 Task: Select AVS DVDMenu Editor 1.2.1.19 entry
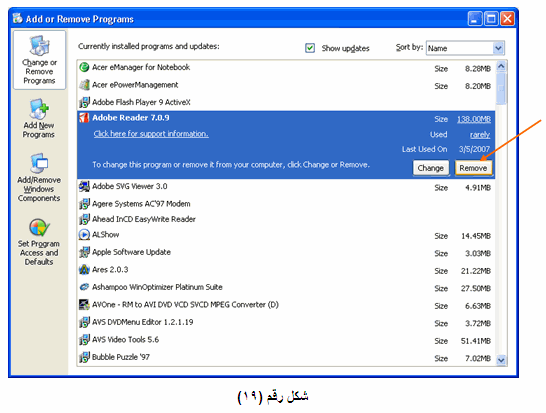coord(286,322)
